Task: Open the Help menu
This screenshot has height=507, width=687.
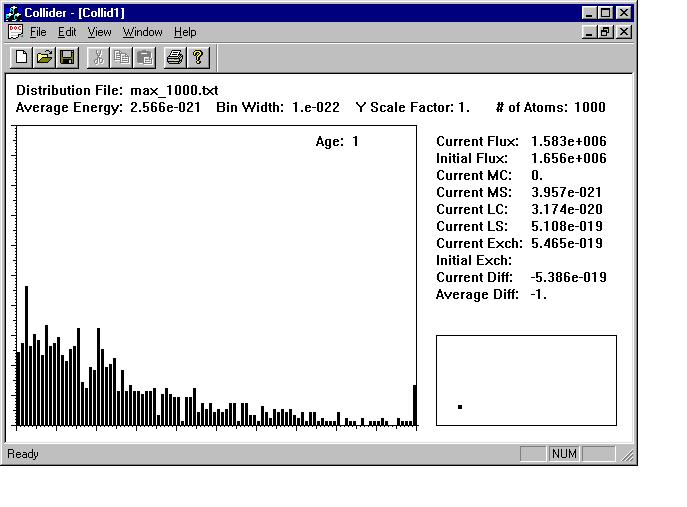Action: coord(185,32)
